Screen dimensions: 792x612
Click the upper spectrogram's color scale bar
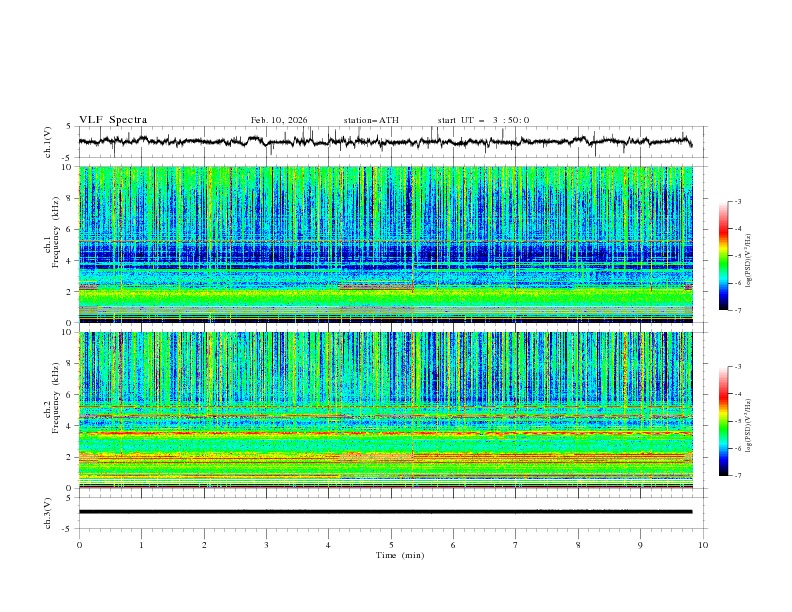click(x=723, y=256)
